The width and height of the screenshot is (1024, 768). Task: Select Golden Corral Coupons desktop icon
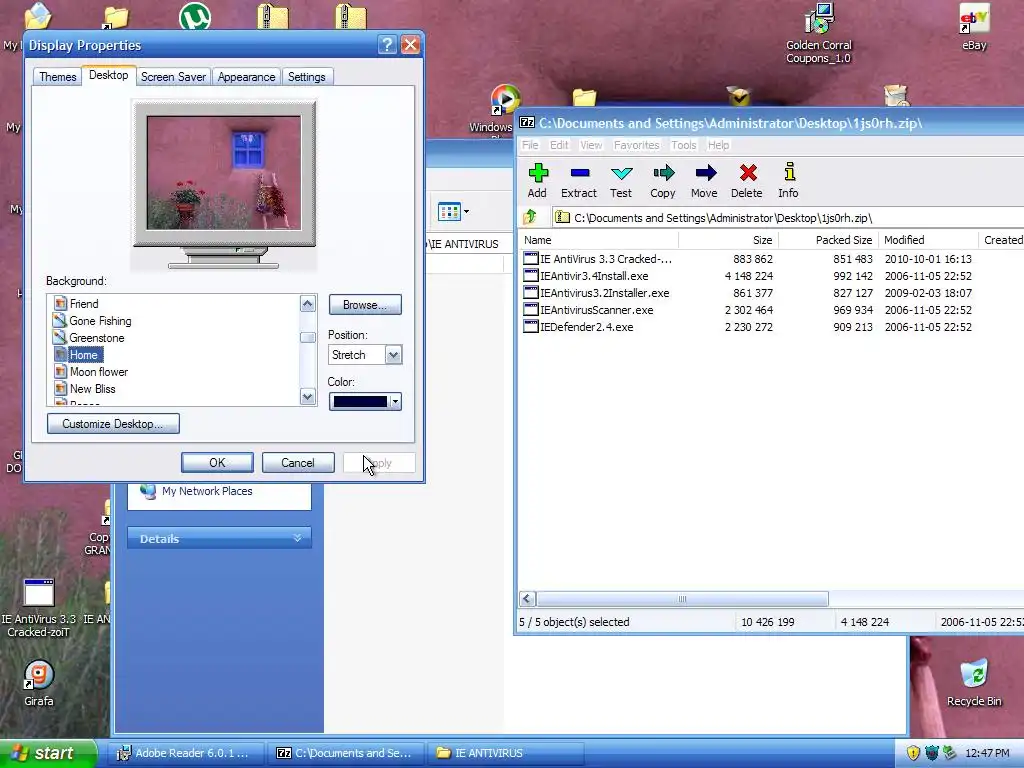pos(818,34)
